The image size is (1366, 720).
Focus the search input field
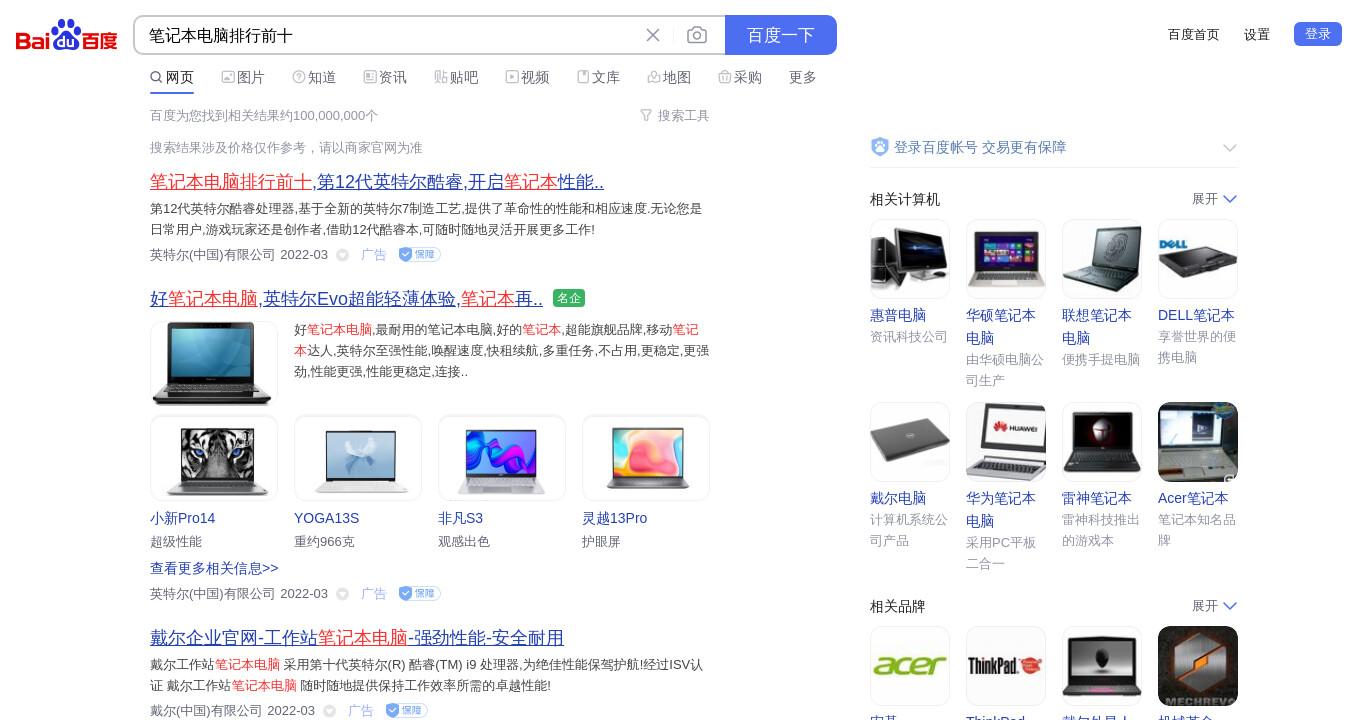click(x=390, y=35)
